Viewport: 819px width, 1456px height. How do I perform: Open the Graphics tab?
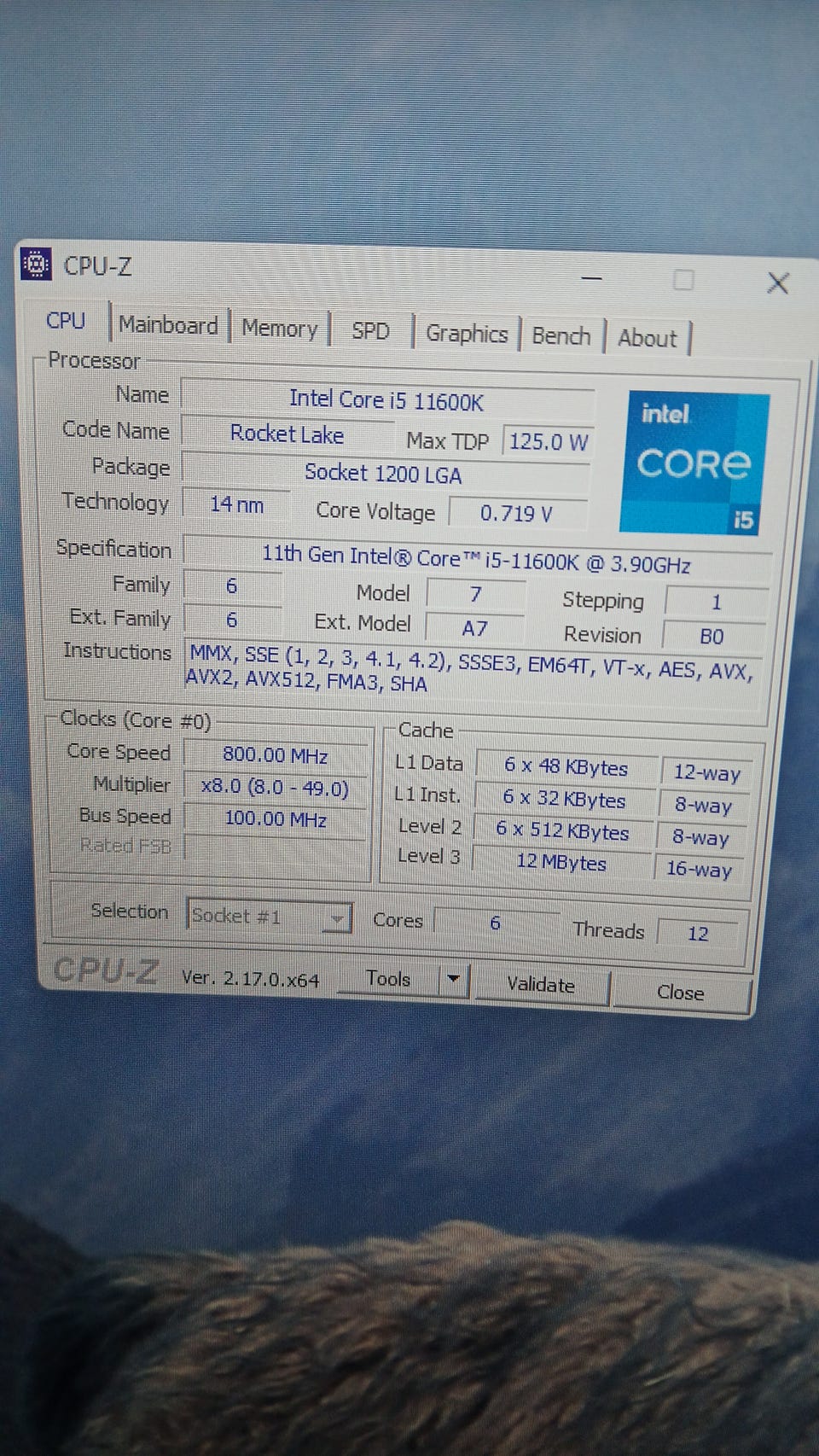[x=467, y=334]
